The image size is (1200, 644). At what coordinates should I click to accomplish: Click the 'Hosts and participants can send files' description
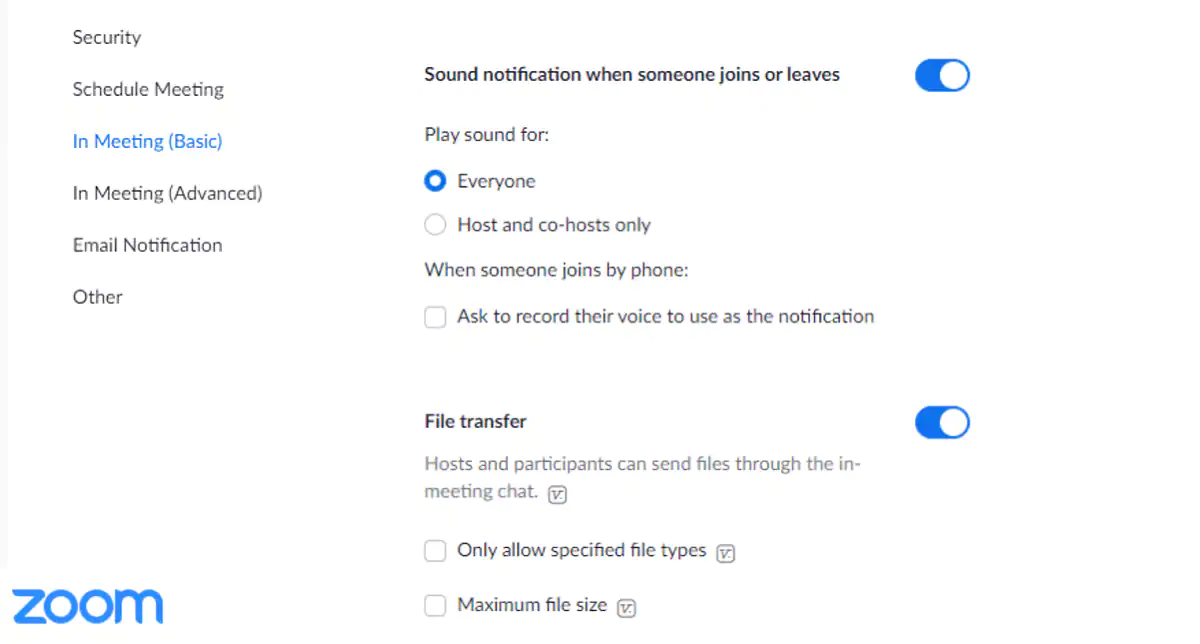[x=642, y=478]
